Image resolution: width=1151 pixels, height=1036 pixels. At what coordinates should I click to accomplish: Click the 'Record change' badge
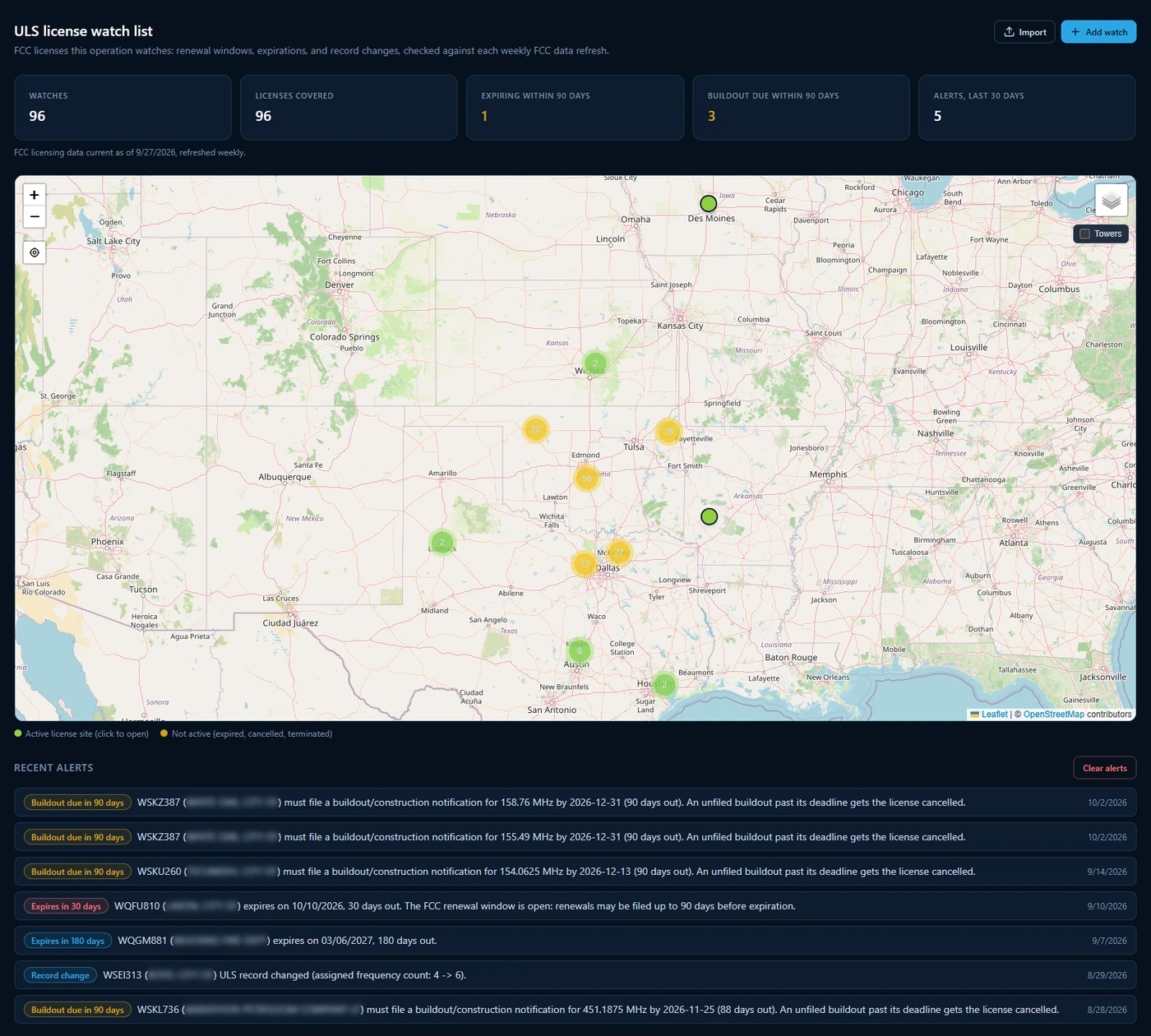click(x=60, y=975)
